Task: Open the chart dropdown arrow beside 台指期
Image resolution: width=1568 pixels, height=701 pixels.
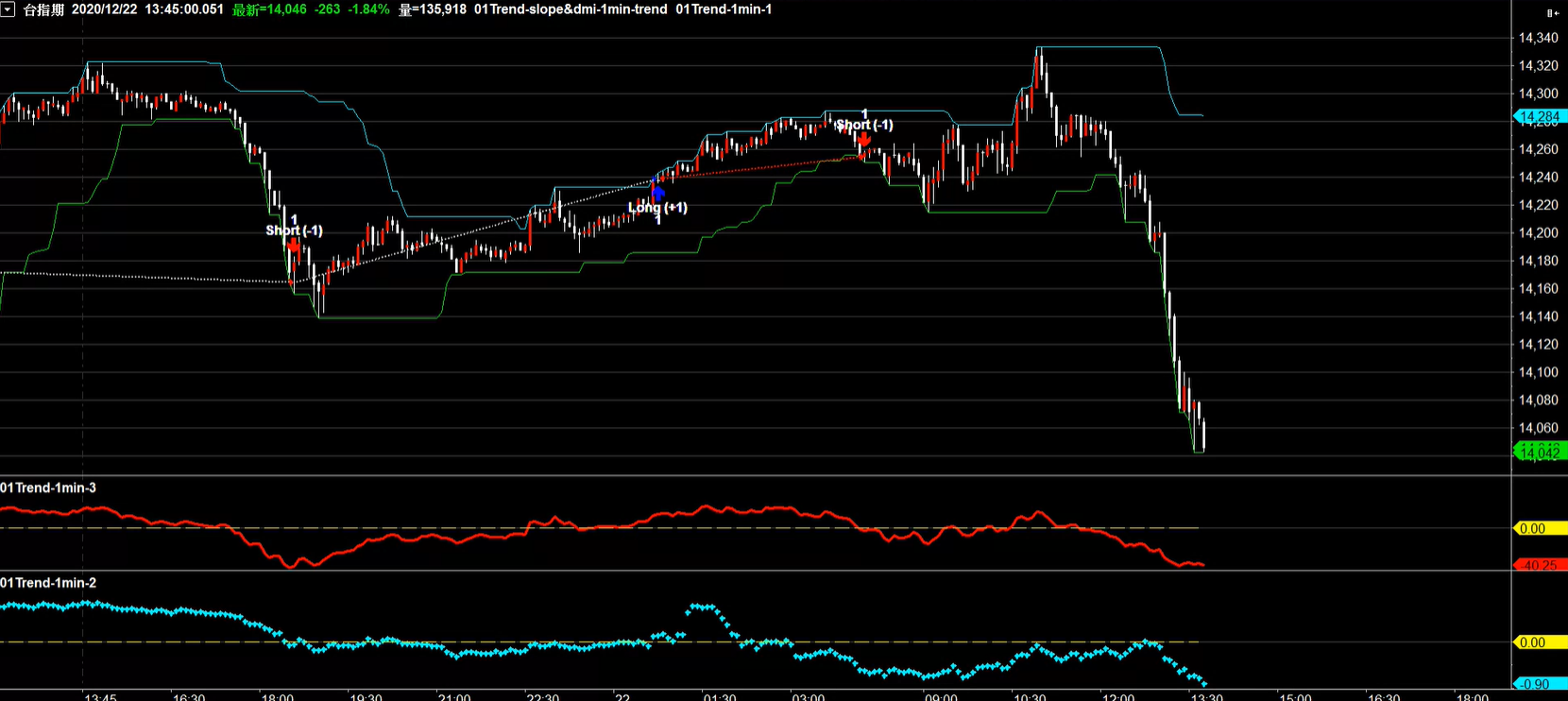Action: [x=8, y=9]
